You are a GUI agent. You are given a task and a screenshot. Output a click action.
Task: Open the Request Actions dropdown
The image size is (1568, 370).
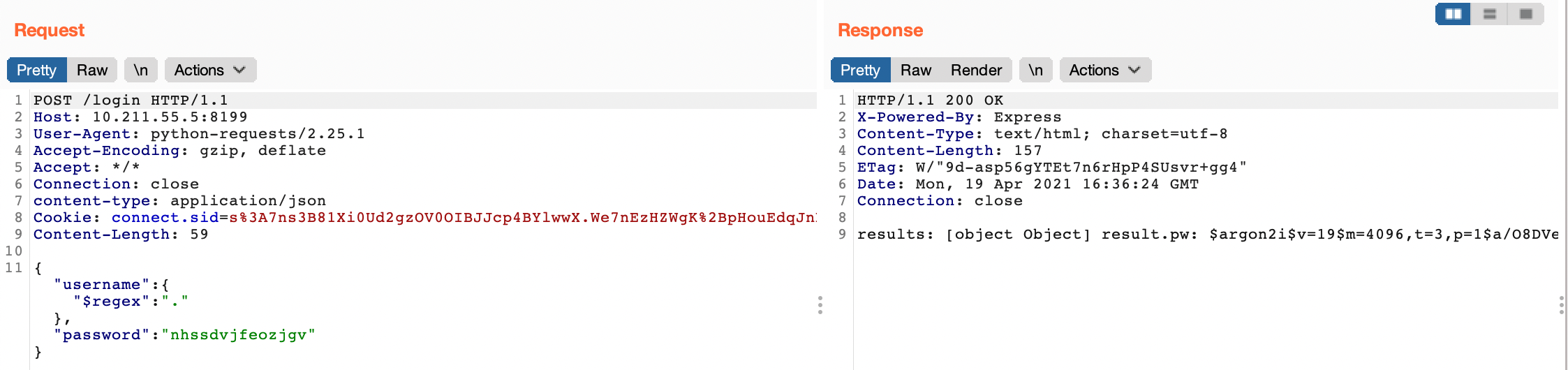pos(210,71)
